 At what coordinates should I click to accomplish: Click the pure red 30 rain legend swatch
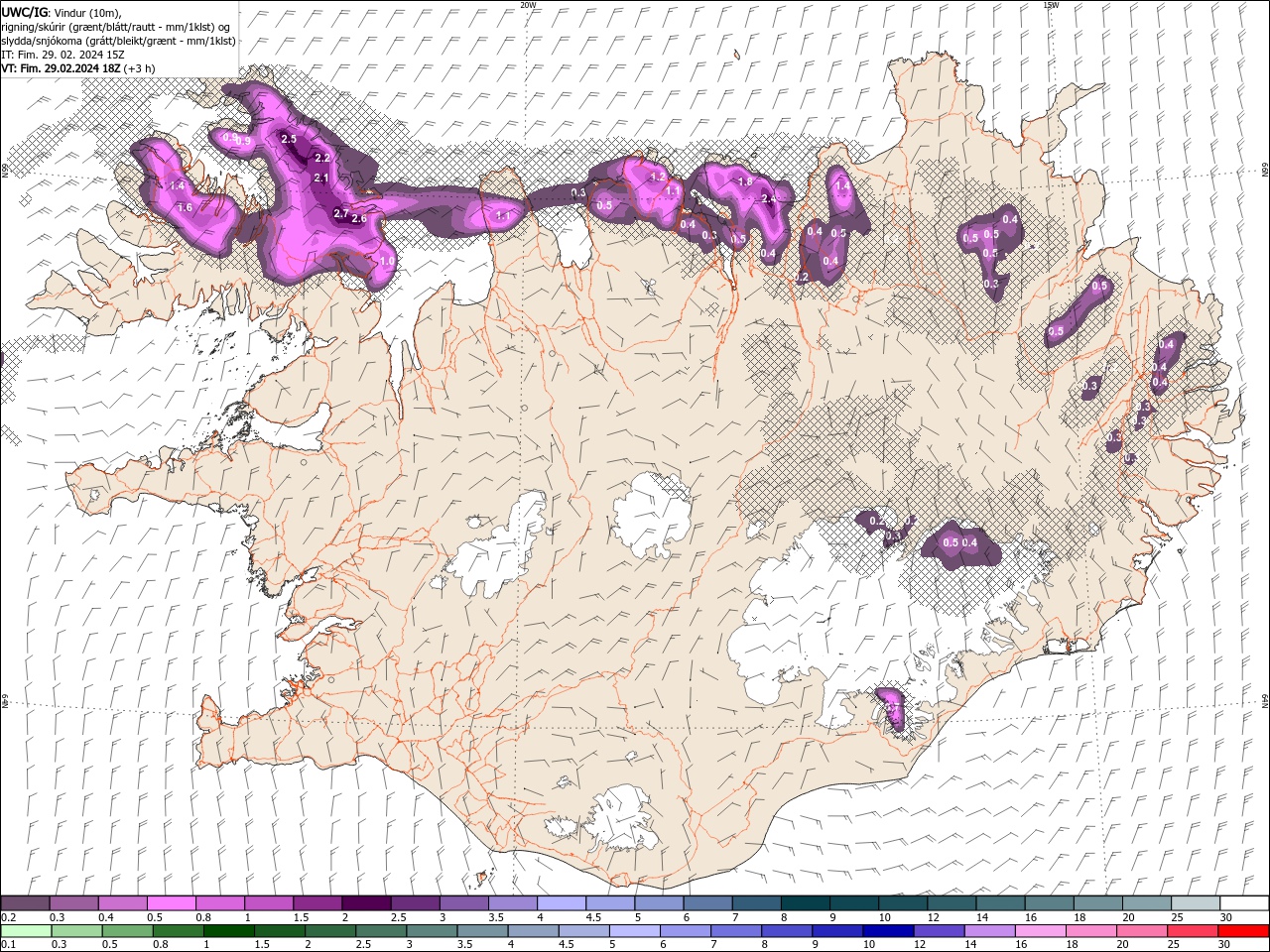click(1243, 931)
